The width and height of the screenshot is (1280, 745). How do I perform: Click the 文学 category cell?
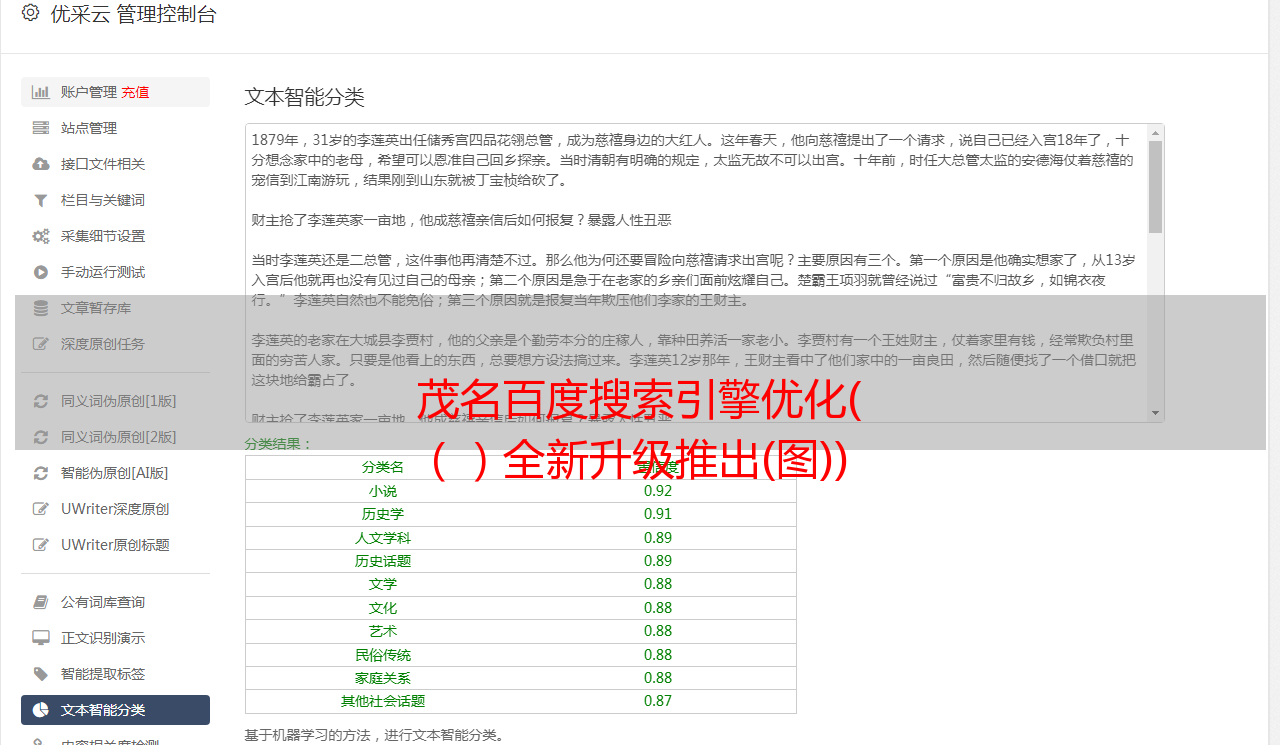(383, 584)
